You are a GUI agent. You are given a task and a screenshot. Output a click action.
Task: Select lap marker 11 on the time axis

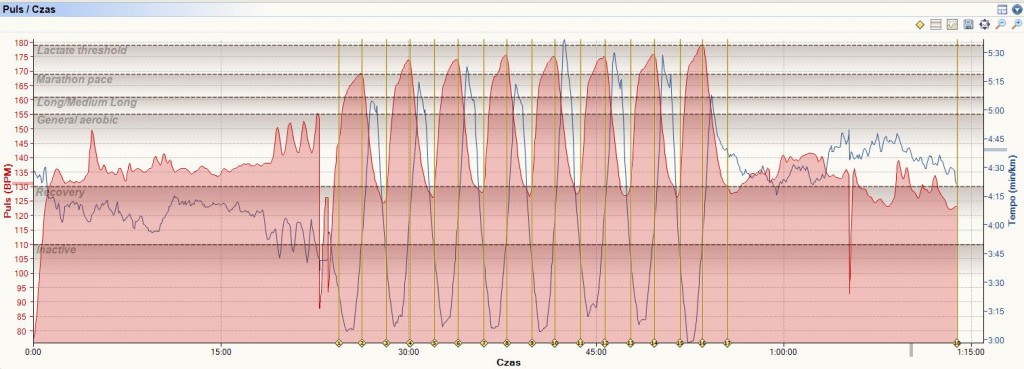pyautogui.click(x=580, y=343)
